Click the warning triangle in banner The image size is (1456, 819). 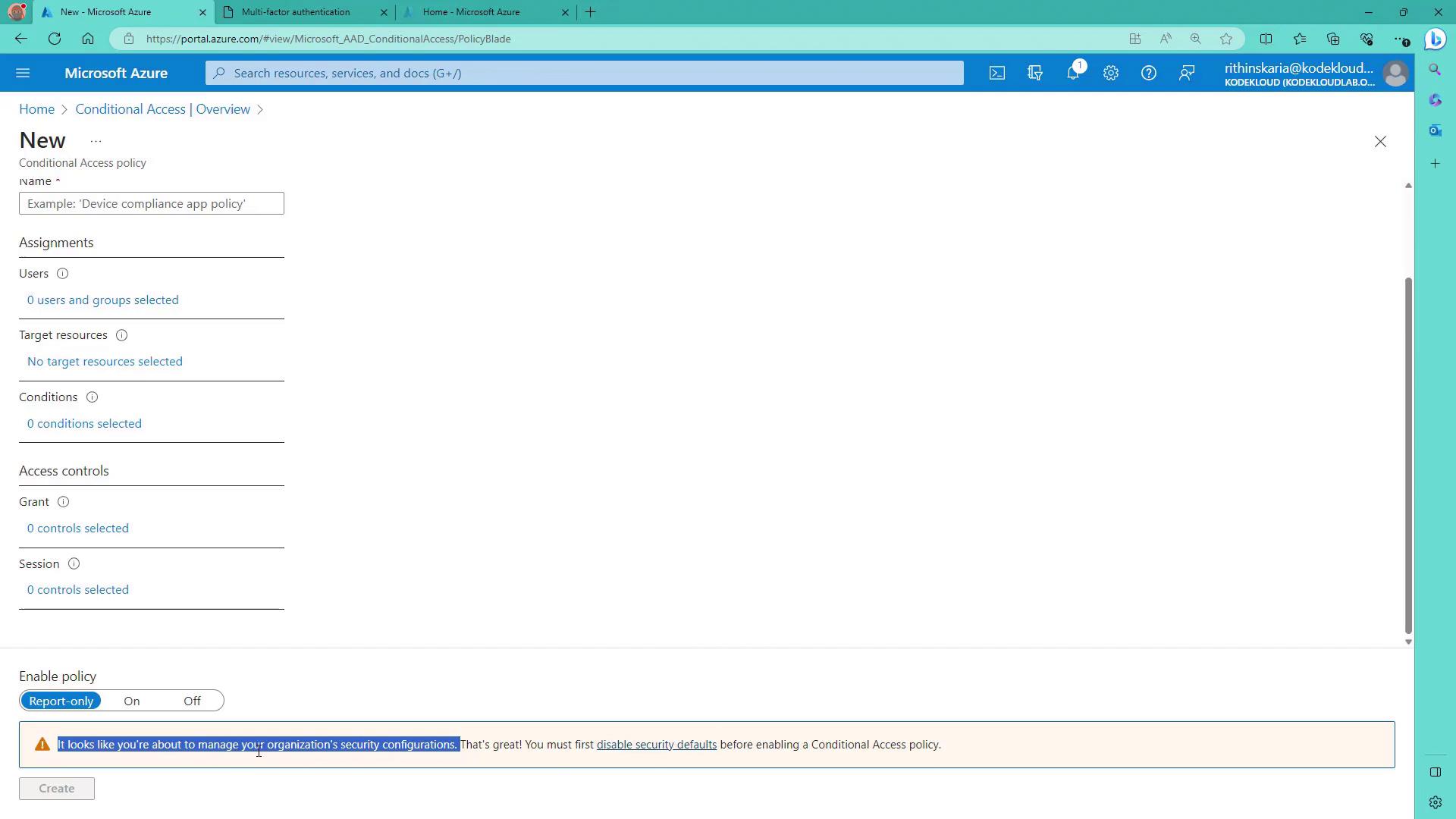[42, 745]
